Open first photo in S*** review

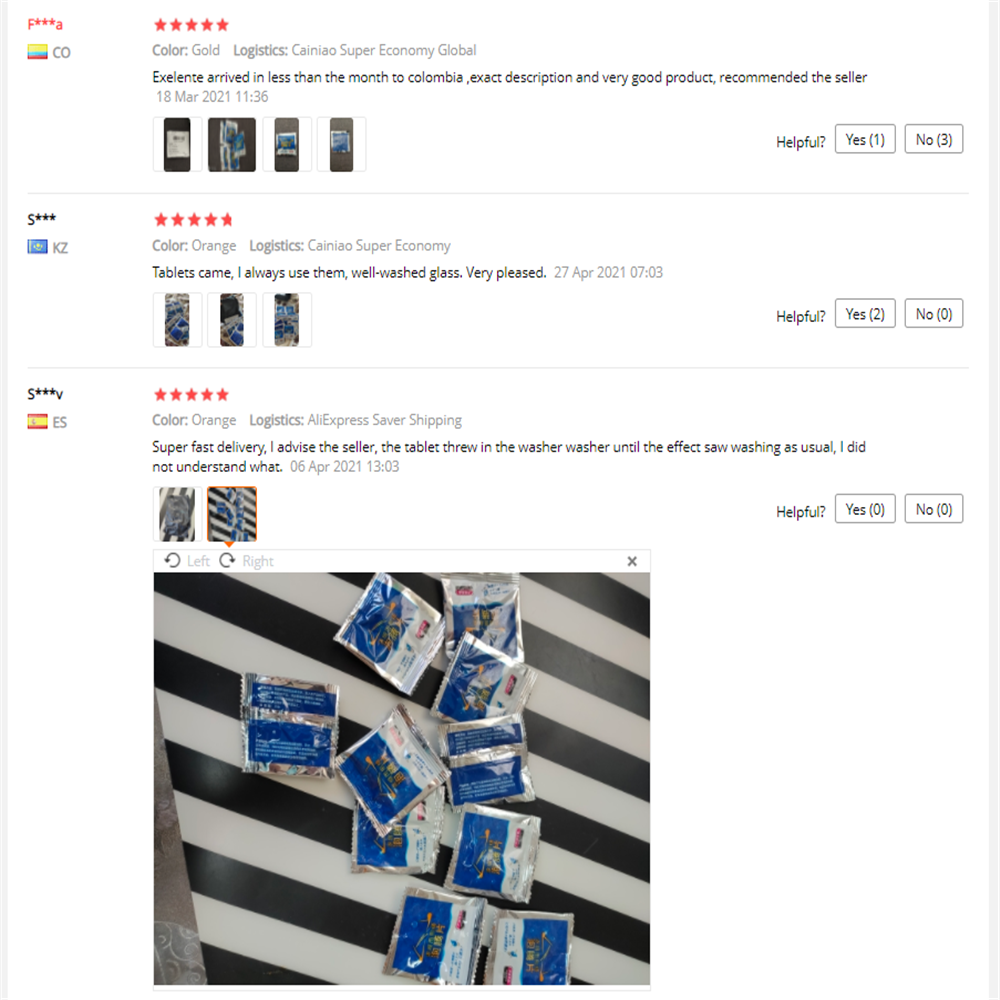pos(177,319)
